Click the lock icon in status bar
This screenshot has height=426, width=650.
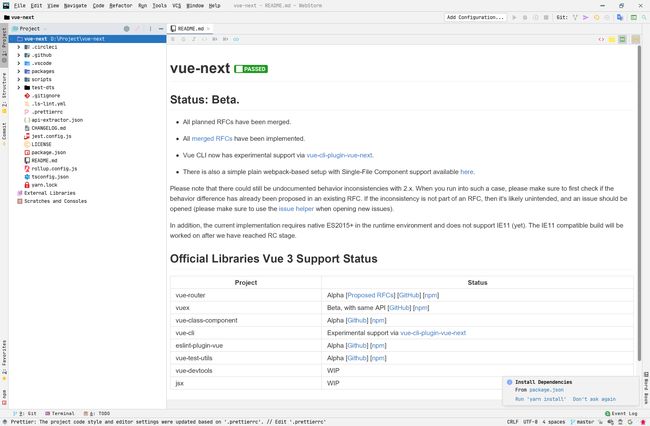point(620,422)
